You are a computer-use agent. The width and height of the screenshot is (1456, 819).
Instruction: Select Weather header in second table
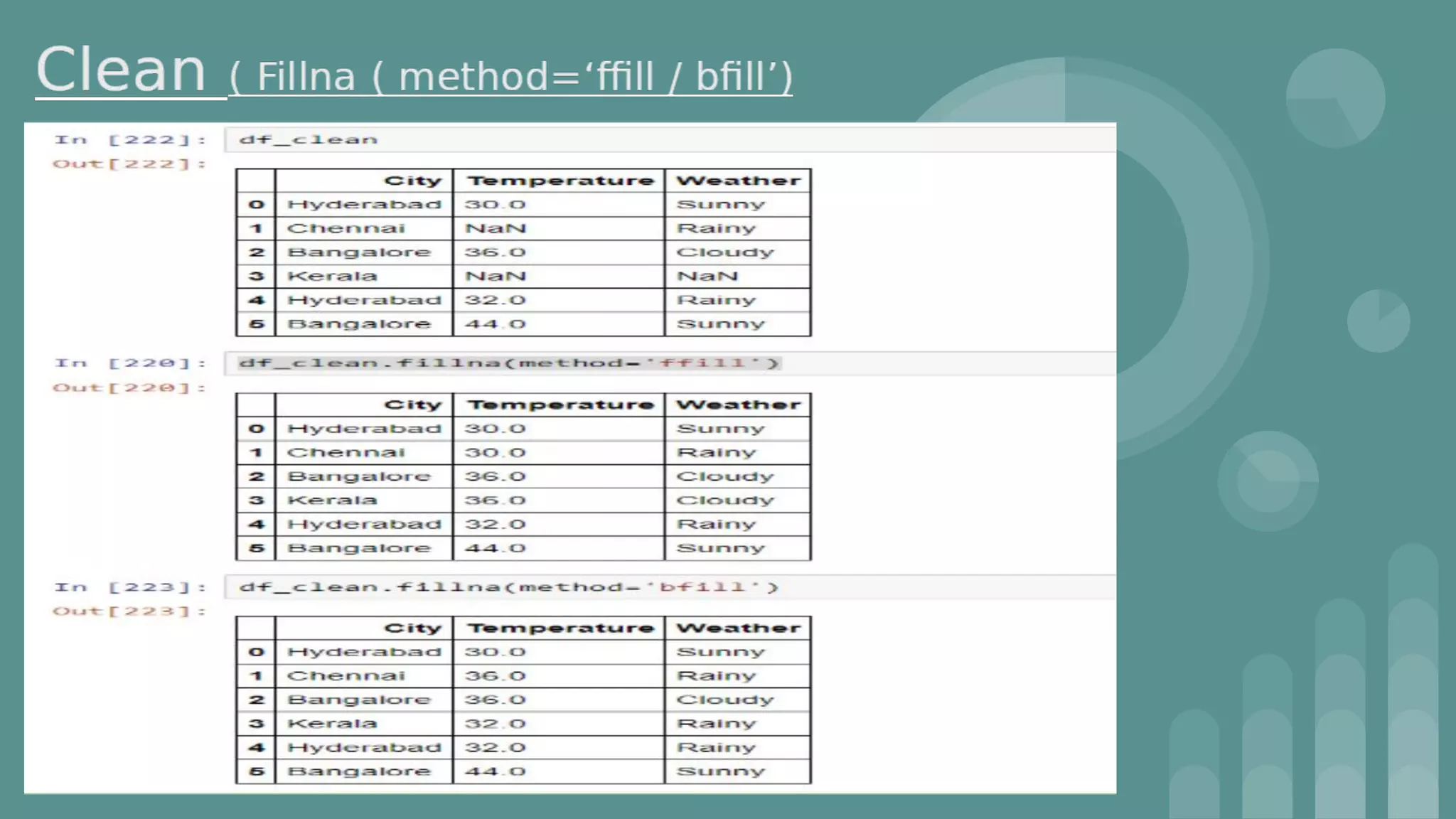737,405
